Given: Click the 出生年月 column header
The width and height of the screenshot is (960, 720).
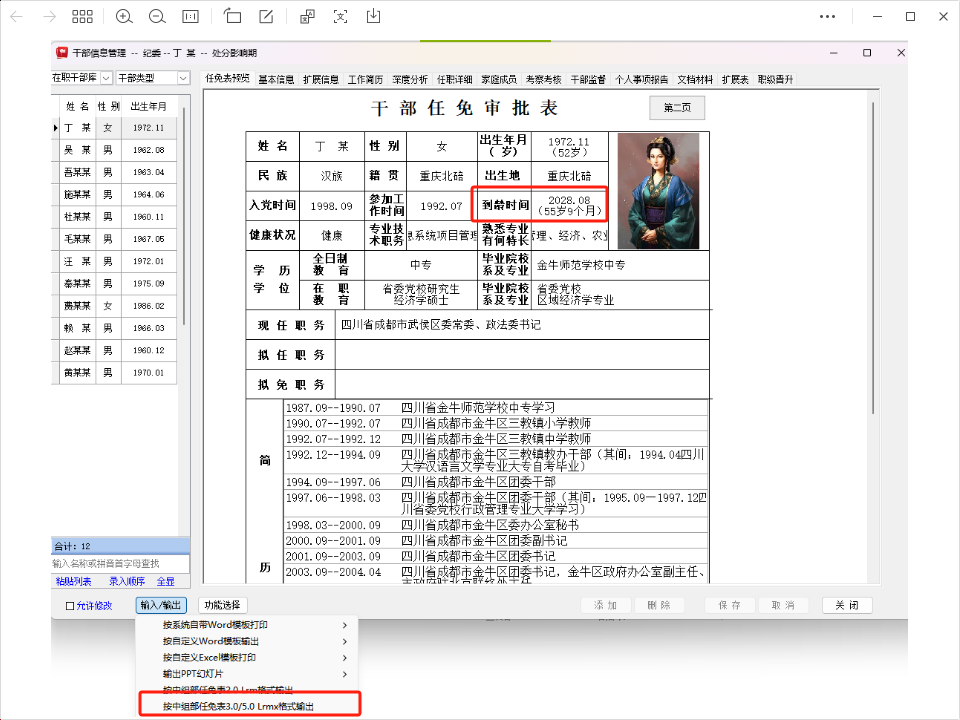Looking at the screenshot, I should [149, 107].
